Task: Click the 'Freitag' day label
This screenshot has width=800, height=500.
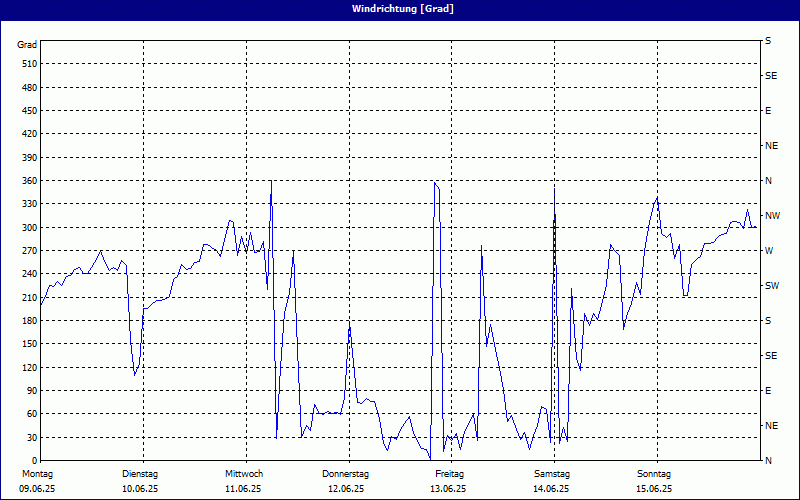Action: [449, 474]
